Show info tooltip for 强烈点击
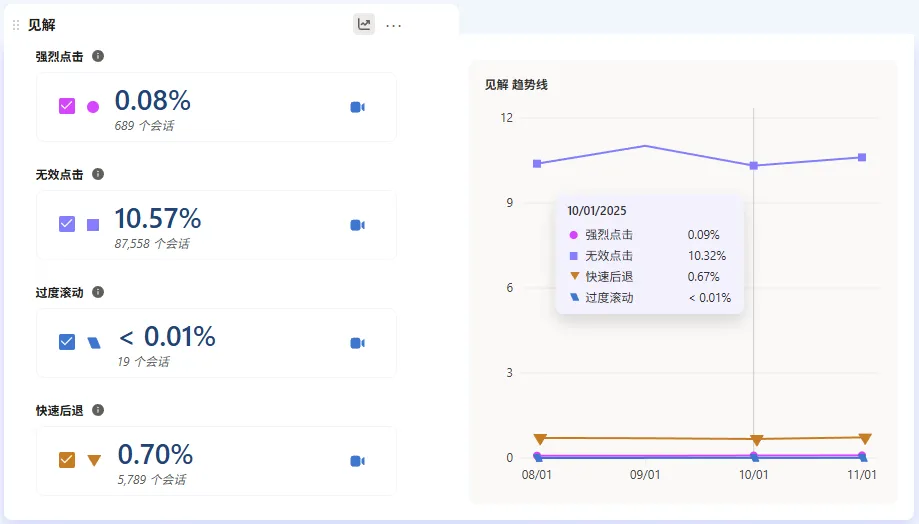 coord(98,56)
